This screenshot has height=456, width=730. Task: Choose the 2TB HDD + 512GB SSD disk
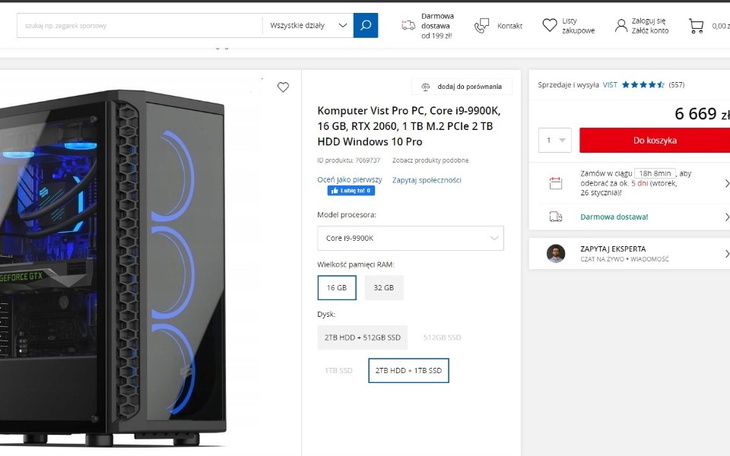click(362, 338)
